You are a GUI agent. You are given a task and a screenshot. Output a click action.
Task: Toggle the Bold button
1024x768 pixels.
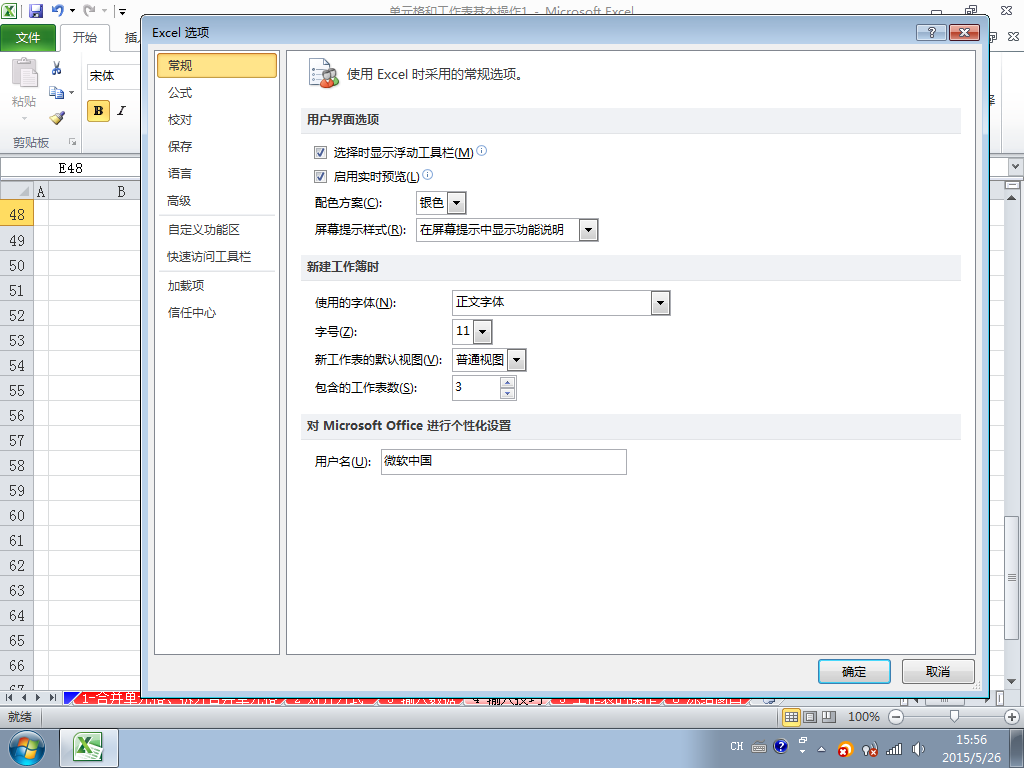point(98,110)
